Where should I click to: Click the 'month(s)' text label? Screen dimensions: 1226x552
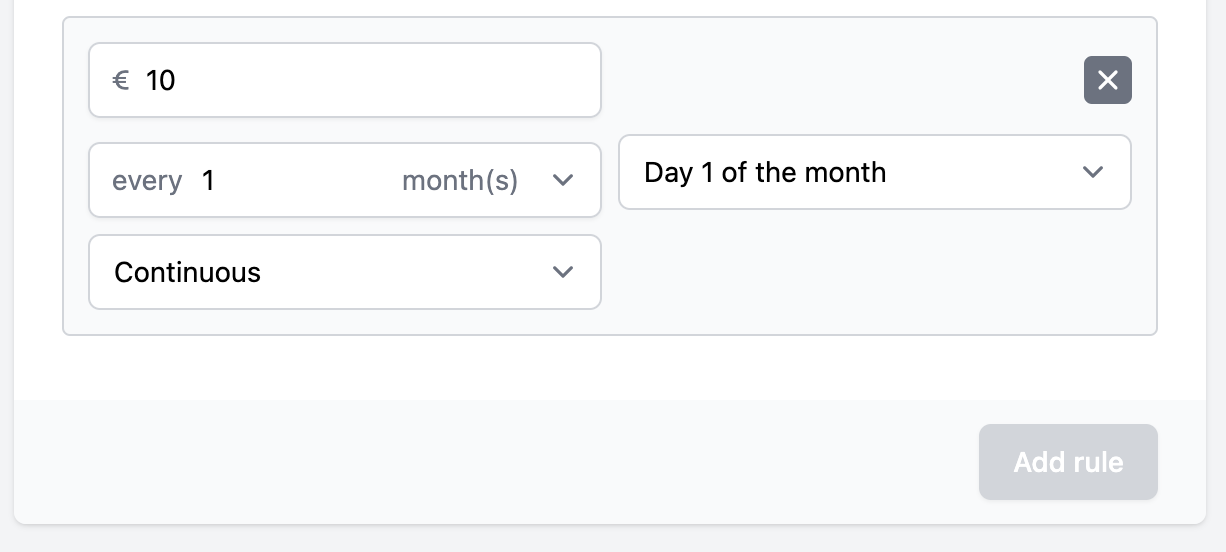[x=460, y=181]
